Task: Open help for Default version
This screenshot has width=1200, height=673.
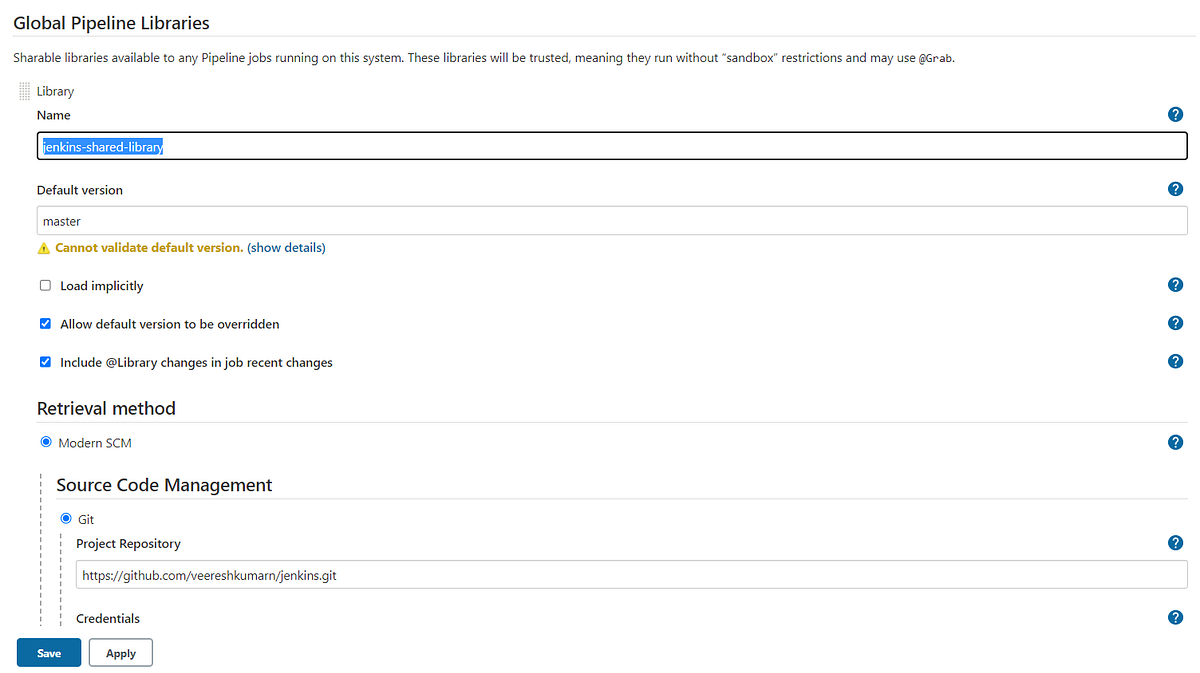Action: (1175, 188)
